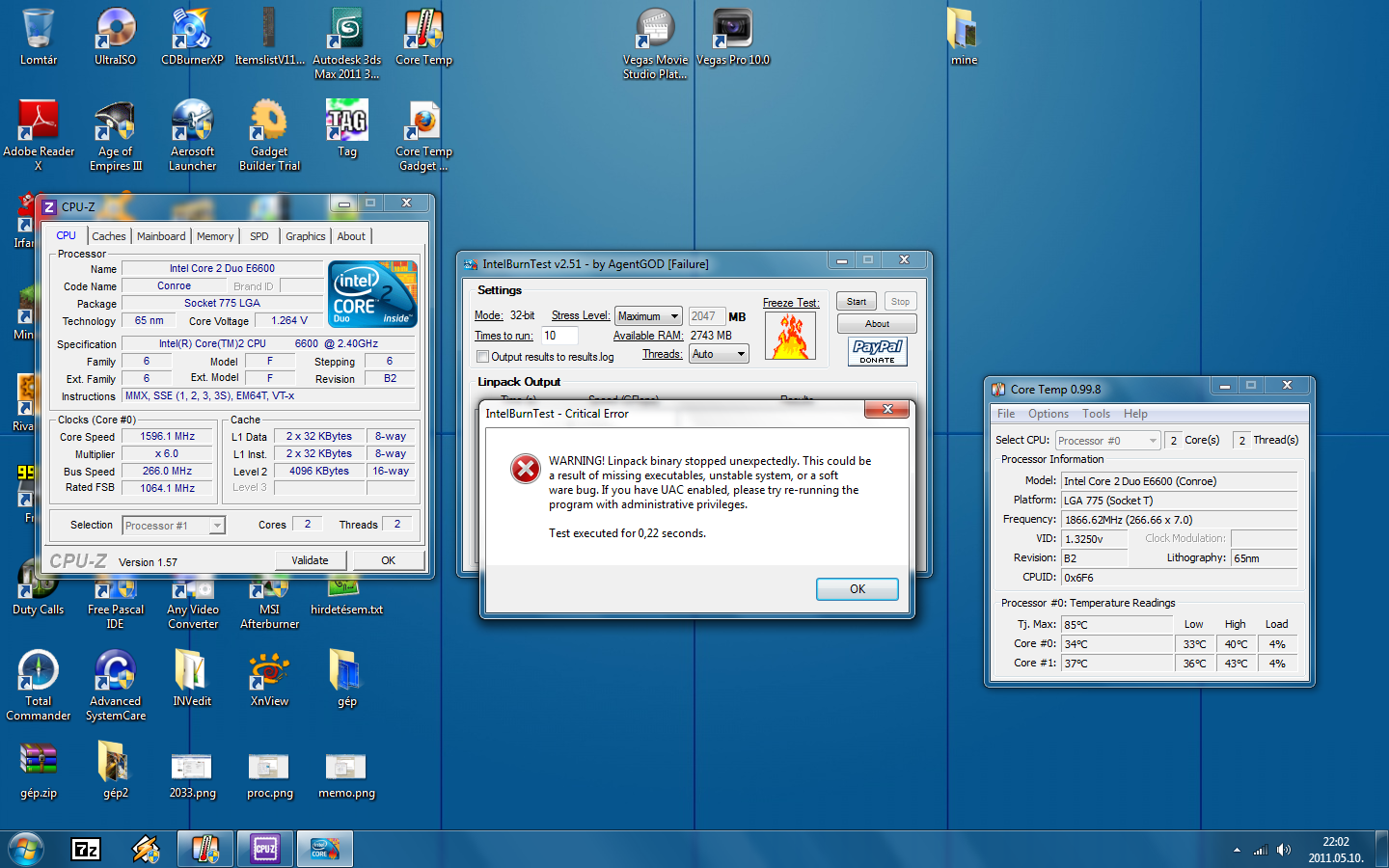Switch to CPU-Z Mainboard tab
Screen dimensions: 1389x868
pyautogui.click(x=161, y=236)
